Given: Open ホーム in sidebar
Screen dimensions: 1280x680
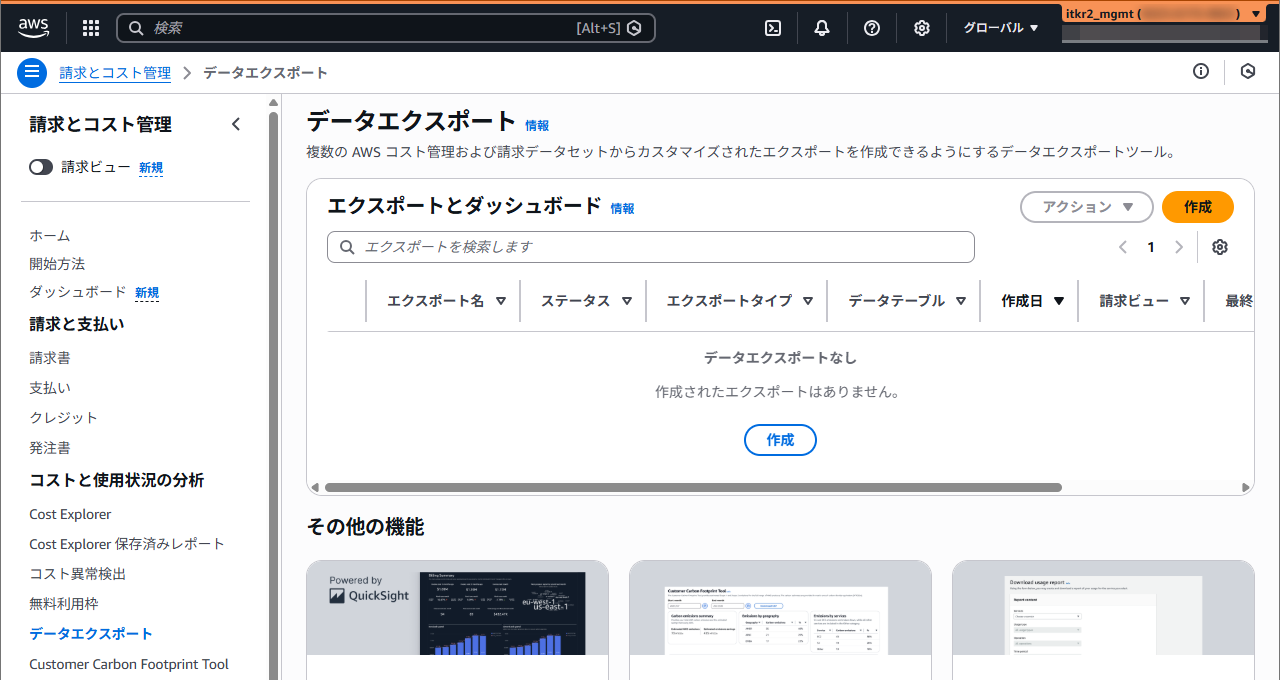Looking at the screenshot, I should pyautogui.click(x=50, y=235).
